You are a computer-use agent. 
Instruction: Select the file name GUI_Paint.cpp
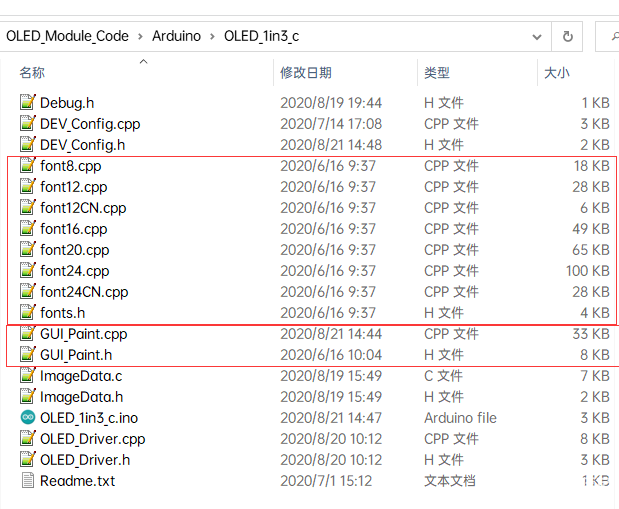click(84, 334)
